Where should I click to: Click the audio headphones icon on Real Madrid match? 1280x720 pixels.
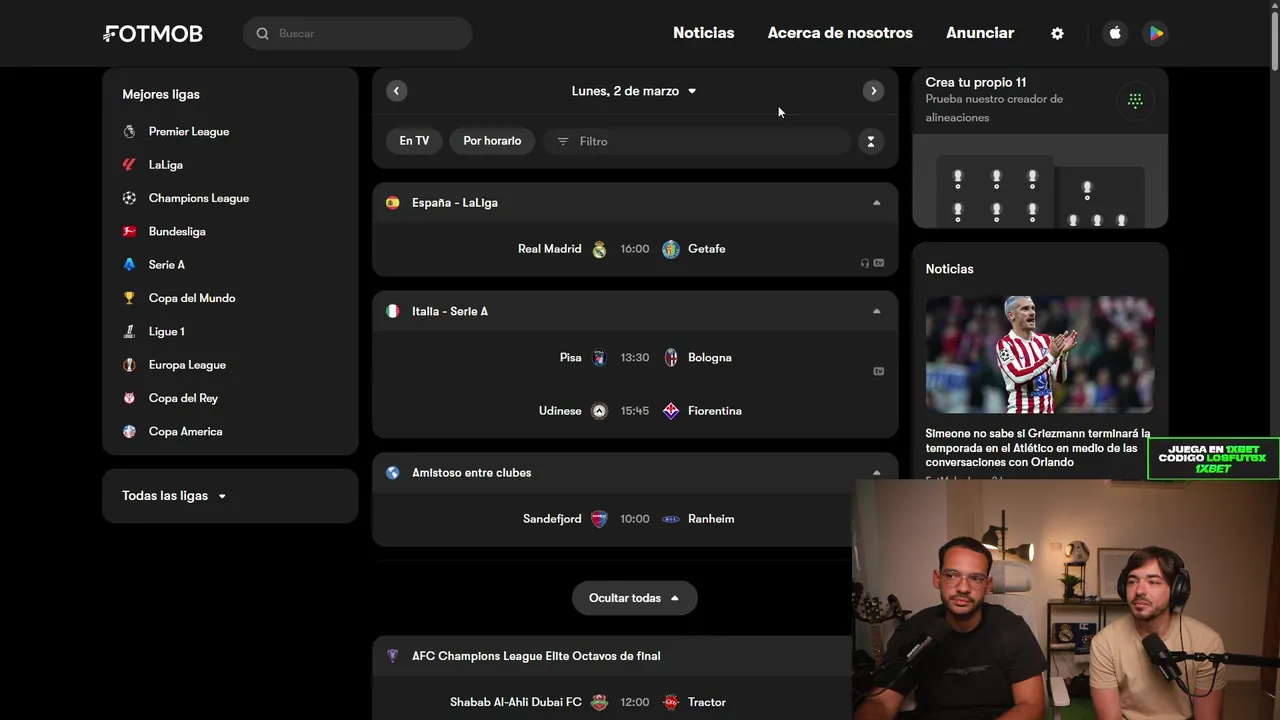pyautogui.click(x=865, y=263)
